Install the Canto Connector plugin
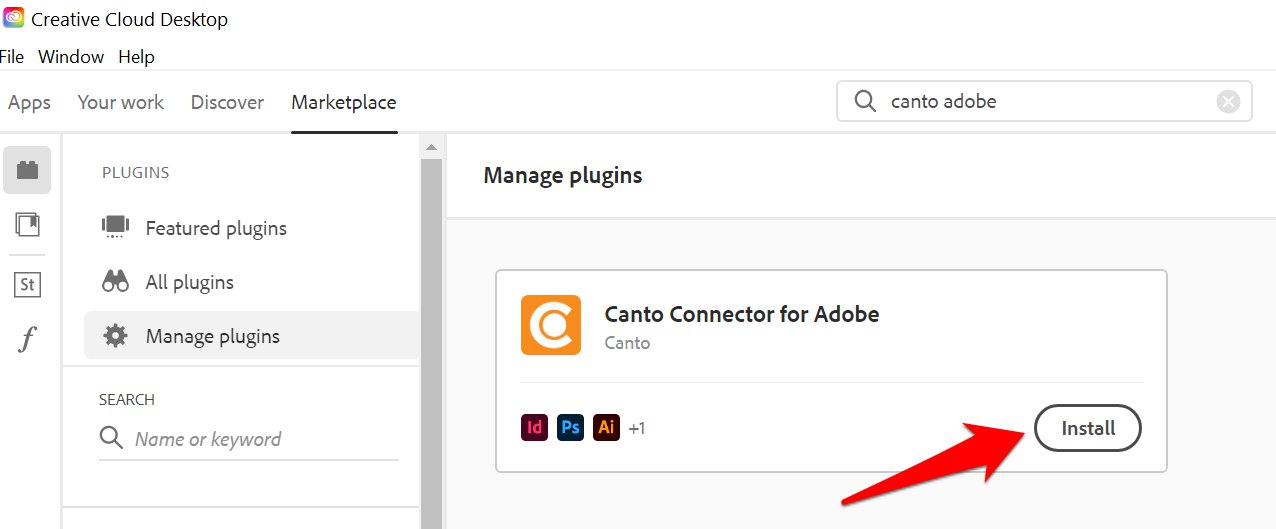This screenshot has height=529, width=1276. click(x=1087, y=428)
